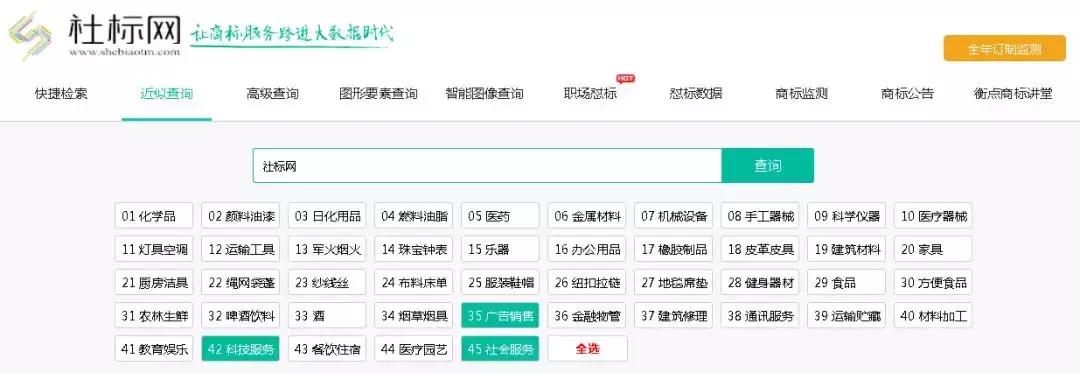Toggle category 38 通讯服务
This screenshot has height=373, width=1080.
pos(760,316)
